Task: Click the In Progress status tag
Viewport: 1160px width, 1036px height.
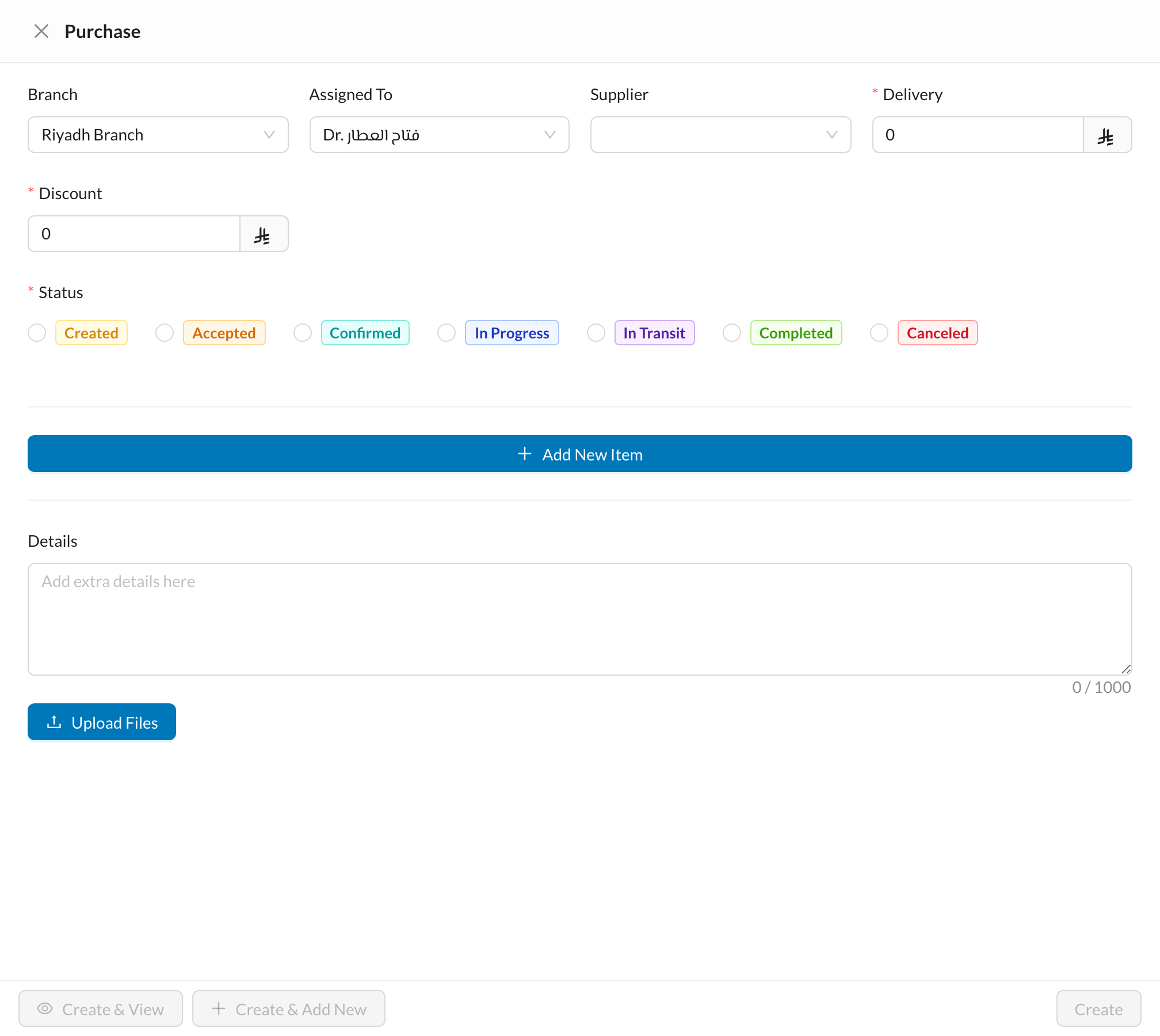Action: point(512,333)
